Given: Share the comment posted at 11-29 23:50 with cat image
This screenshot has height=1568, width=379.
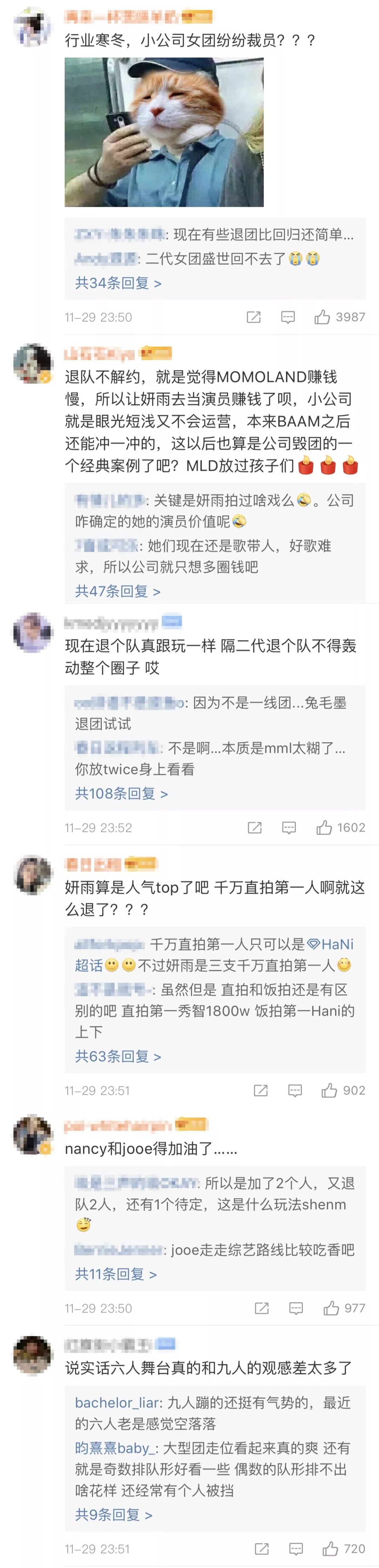Looking at the screenshot, I should coord(253,317).
